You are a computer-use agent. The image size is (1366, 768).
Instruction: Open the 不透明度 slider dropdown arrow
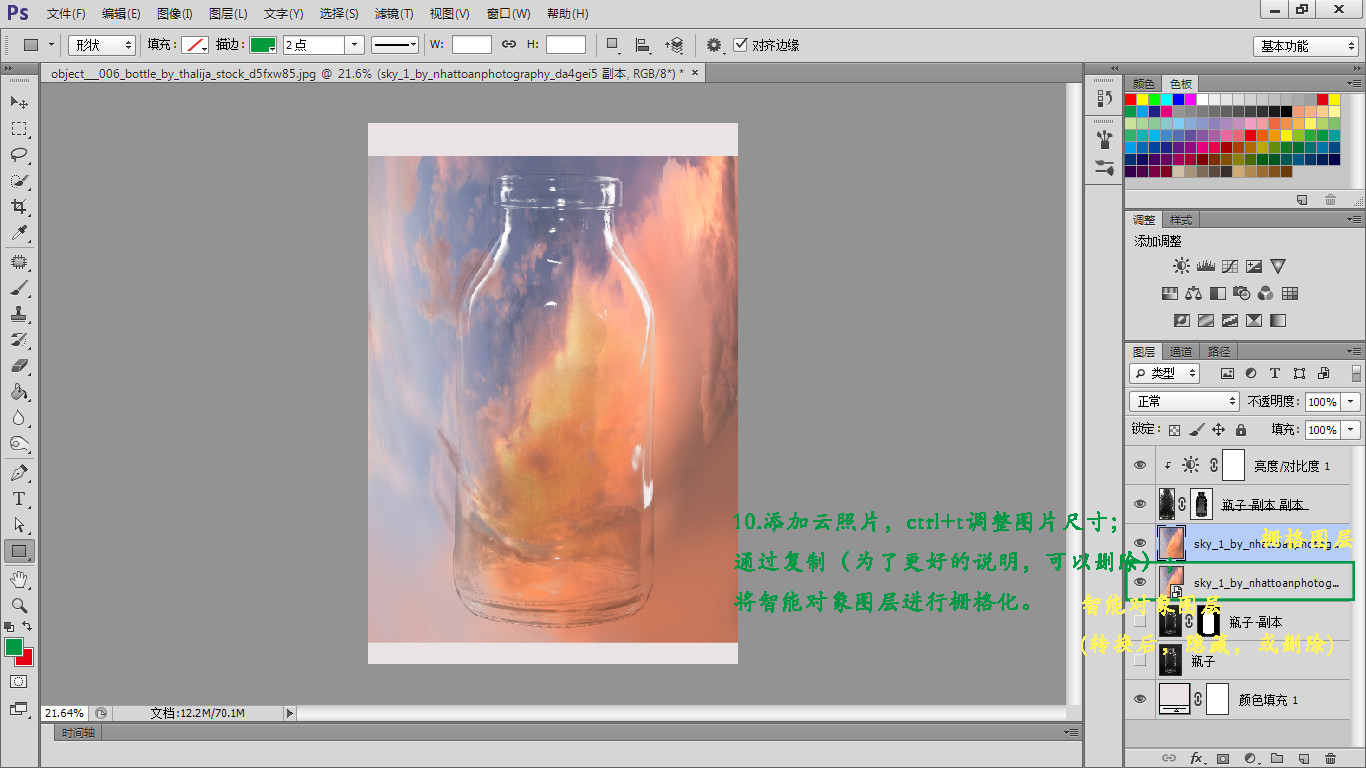1351,401
